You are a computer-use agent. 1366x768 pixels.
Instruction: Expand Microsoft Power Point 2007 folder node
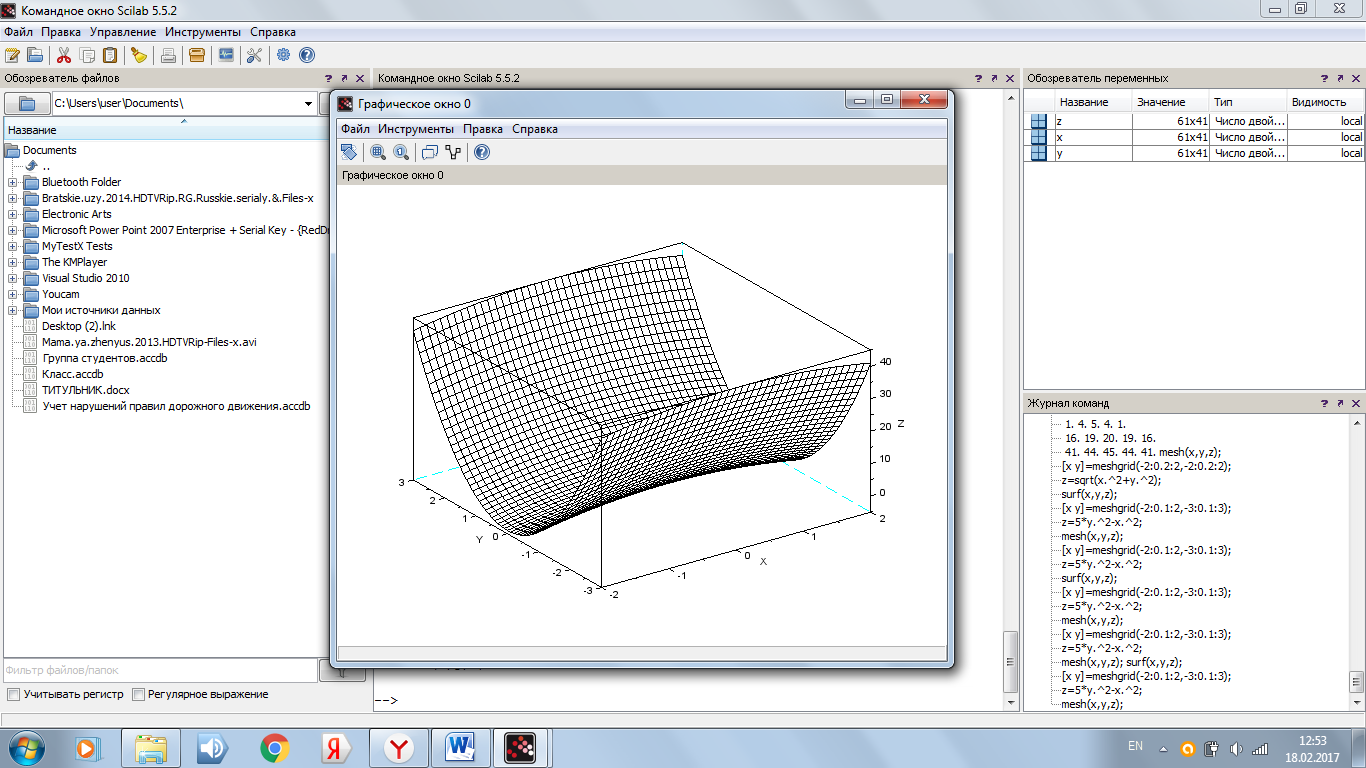[x=12, y=230]
